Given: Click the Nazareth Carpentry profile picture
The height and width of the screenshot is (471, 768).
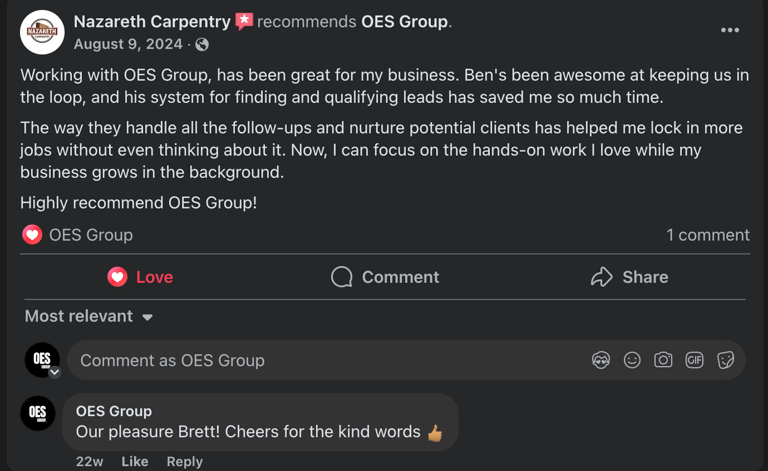Looking at the screenshot, I should 42,32.
